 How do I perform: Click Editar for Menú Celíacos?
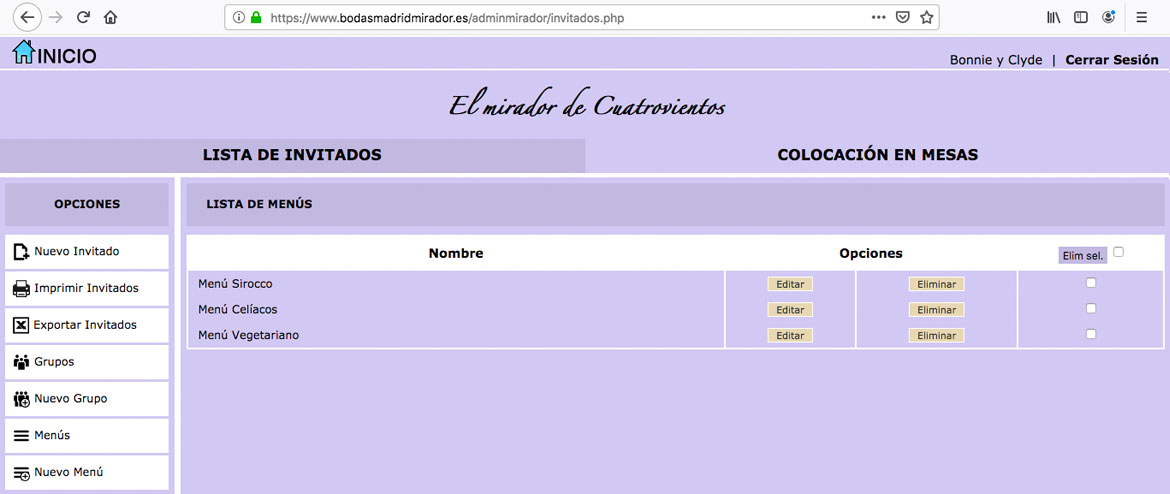[x=790, y=310]
